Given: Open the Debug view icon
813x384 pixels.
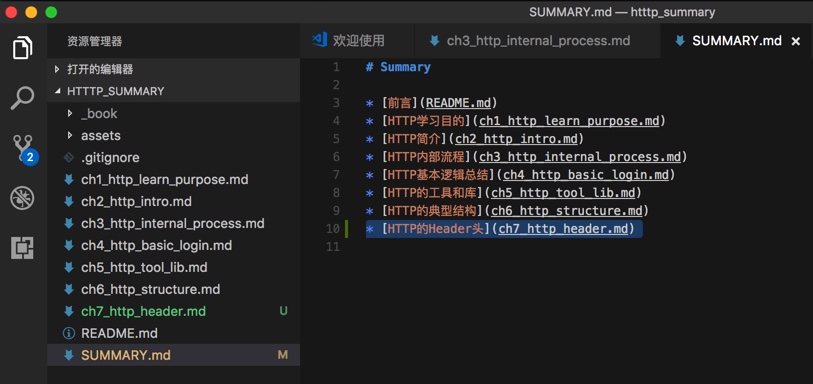Looking at the screenshot, I should [x=22, y=198].
